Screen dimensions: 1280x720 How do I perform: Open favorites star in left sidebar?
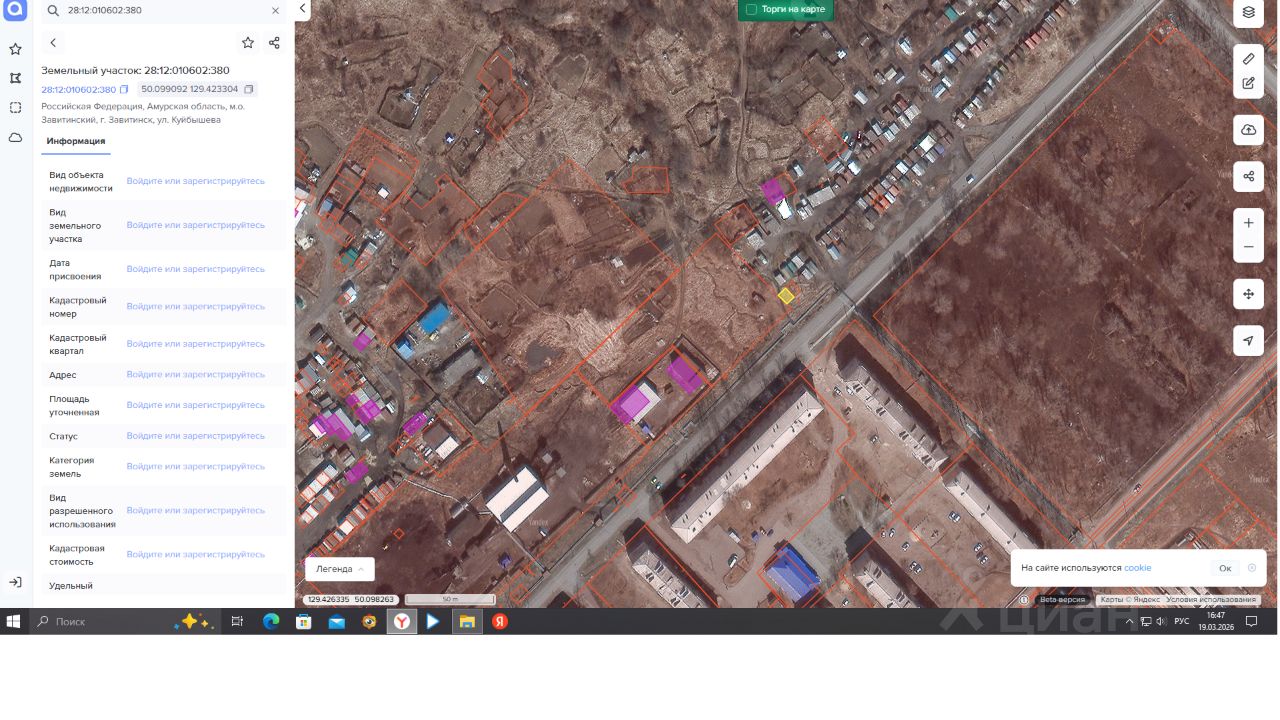pyautogui.click(x=15, y=49)
